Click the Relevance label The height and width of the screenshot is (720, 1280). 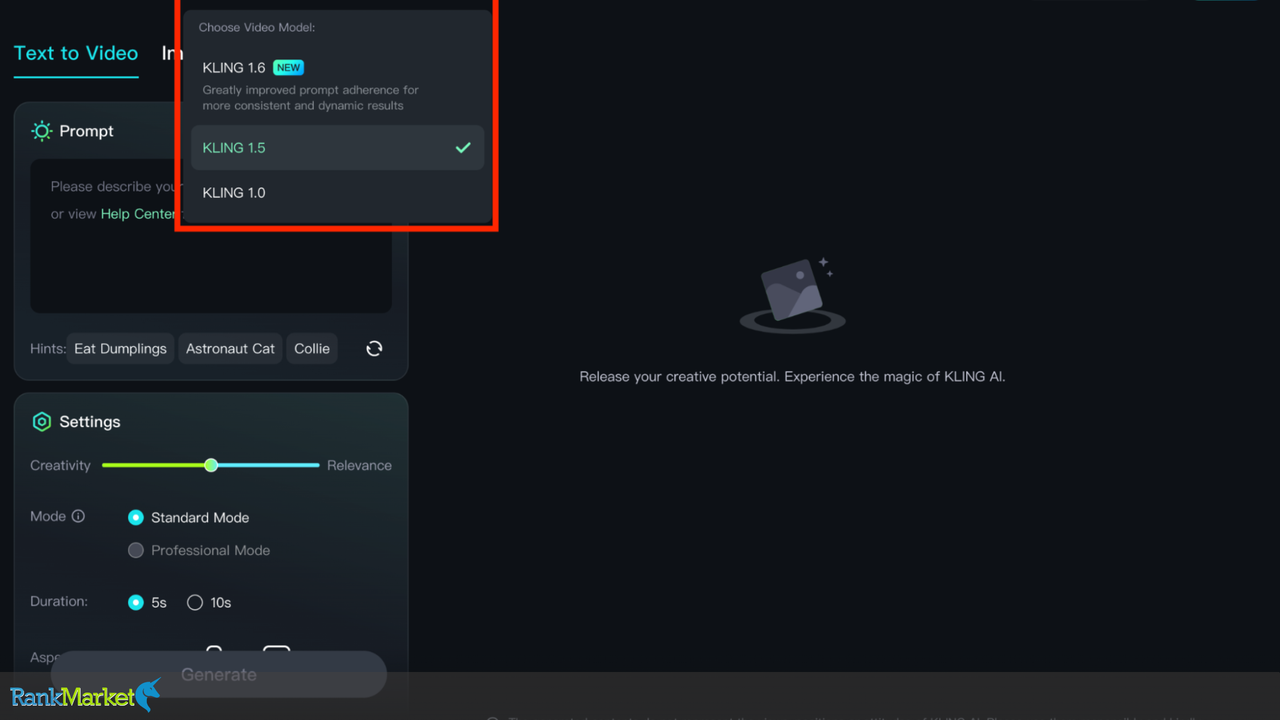pos(359,465)
